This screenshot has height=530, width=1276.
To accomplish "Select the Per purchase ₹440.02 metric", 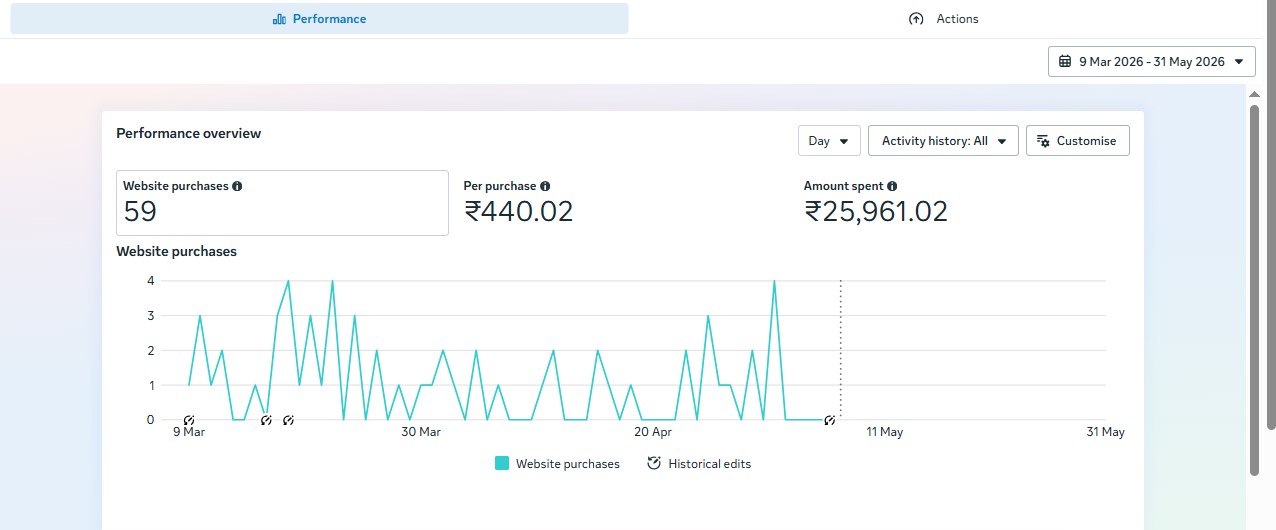I will [518, 203].
